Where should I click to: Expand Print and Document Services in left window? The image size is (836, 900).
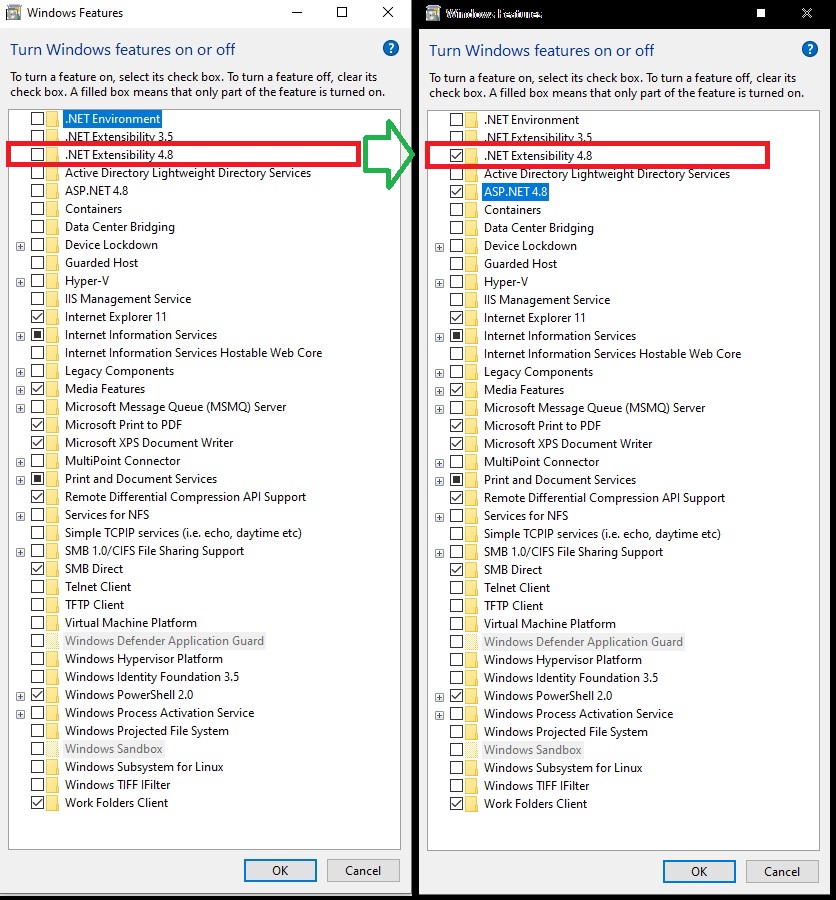coord(21,480)
